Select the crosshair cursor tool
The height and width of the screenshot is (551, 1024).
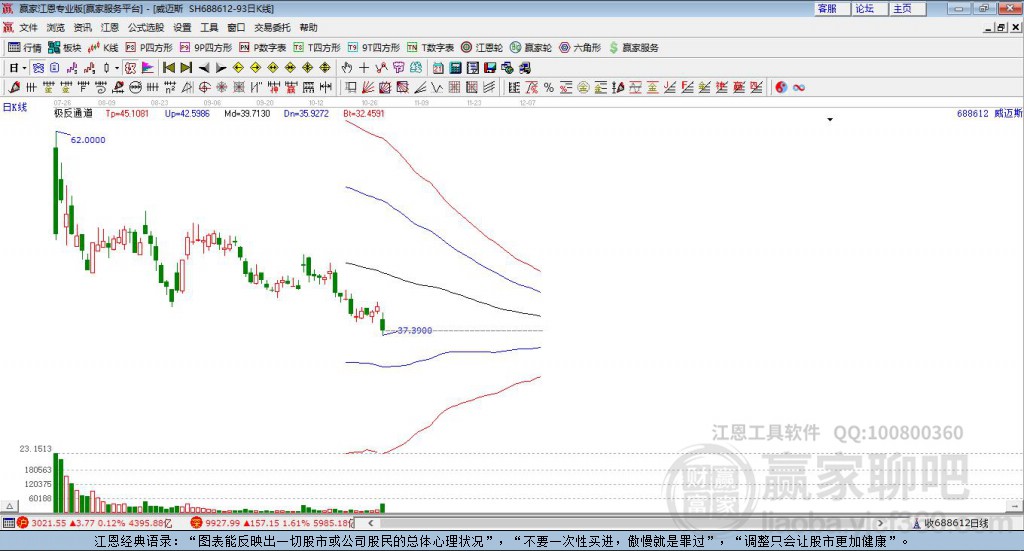[364, 68]
